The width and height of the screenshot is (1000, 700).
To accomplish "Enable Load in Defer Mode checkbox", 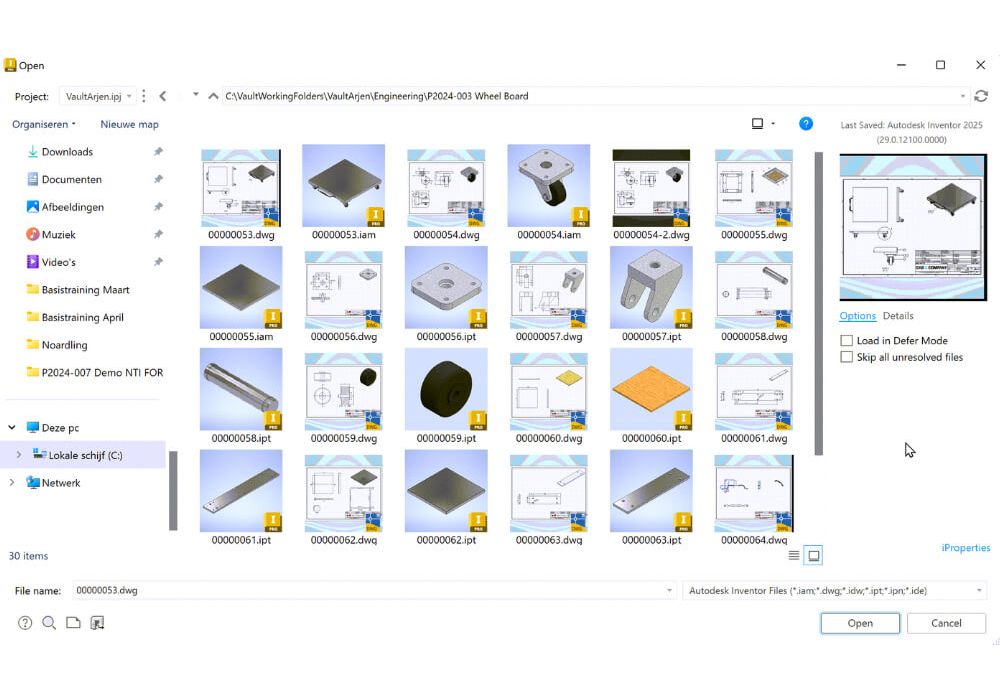I will (x=847, y=341).
